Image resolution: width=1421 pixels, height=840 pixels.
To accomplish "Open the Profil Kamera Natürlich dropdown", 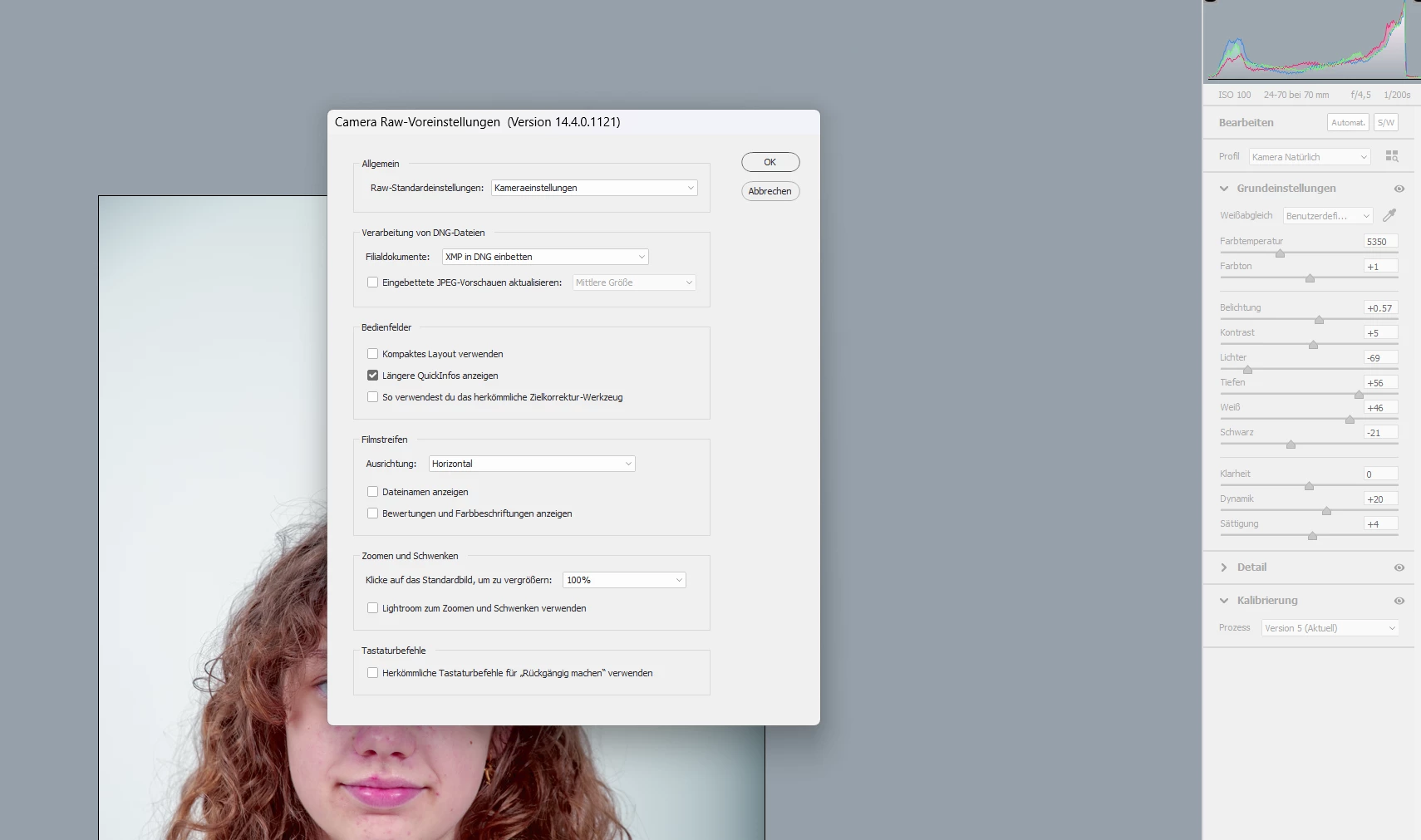I will [1310, 157].
